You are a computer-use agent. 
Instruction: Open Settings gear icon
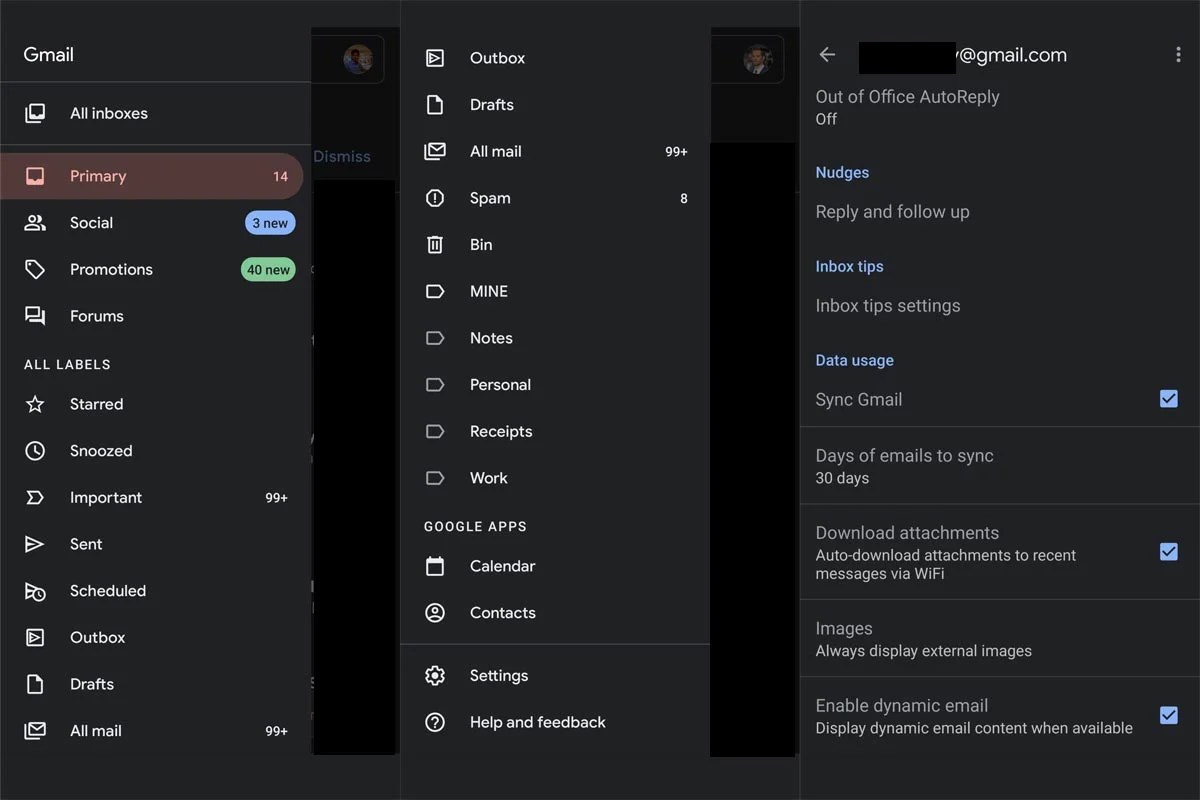(x=435, y=676)
